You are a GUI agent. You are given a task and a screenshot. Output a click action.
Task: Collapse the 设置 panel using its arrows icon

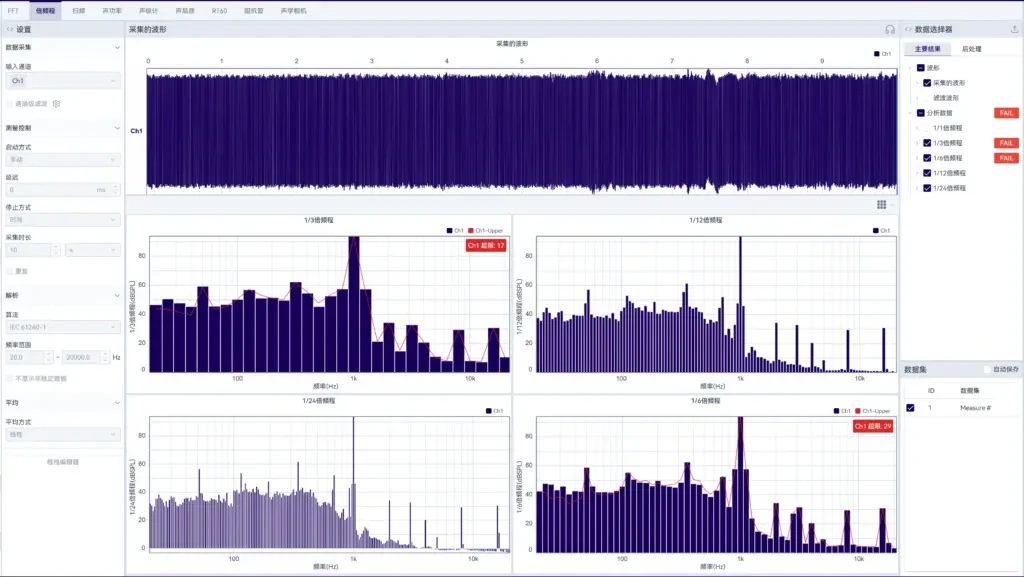point(9,29)
